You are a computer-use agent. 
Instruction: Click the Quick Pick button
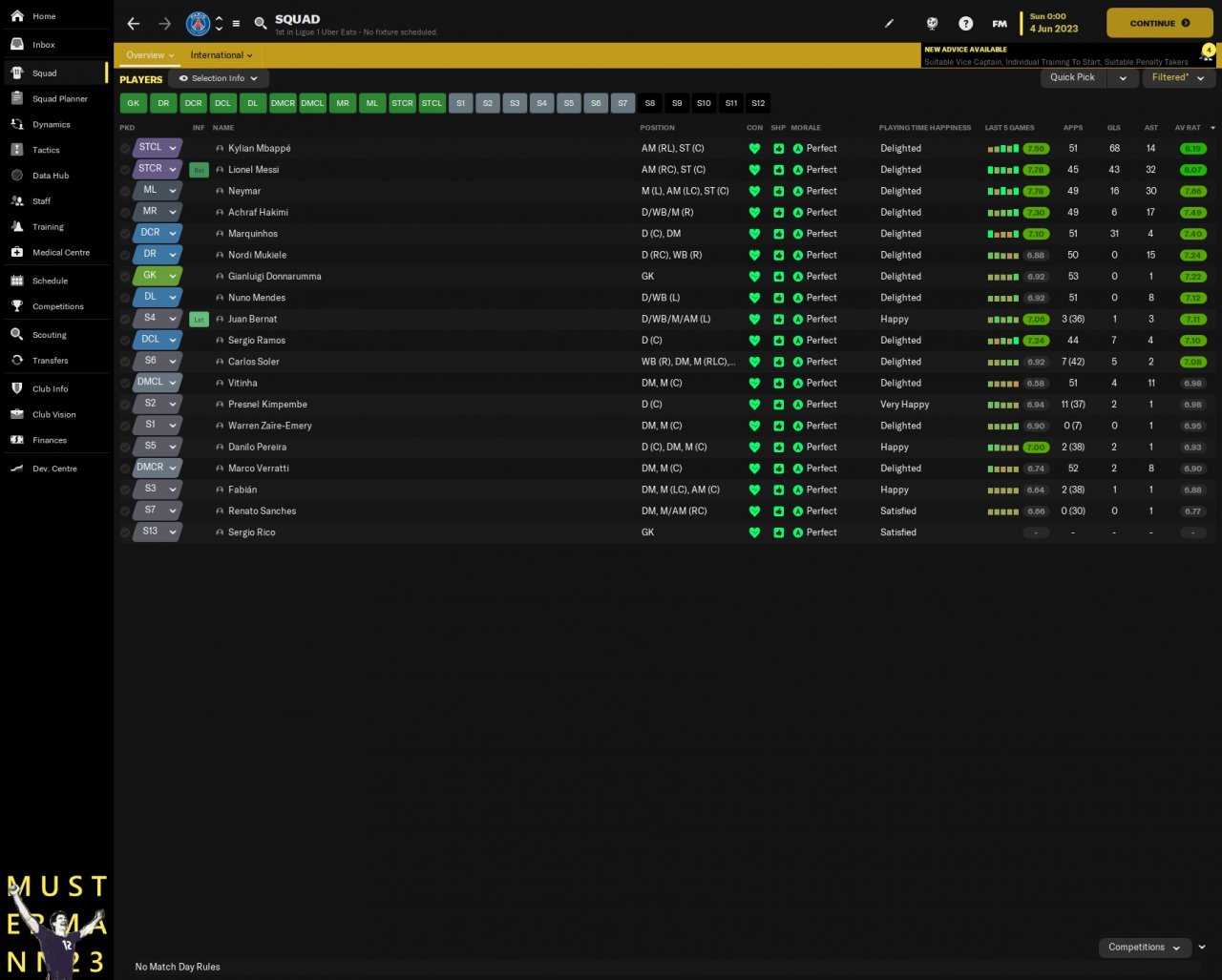pos(1073,77)
